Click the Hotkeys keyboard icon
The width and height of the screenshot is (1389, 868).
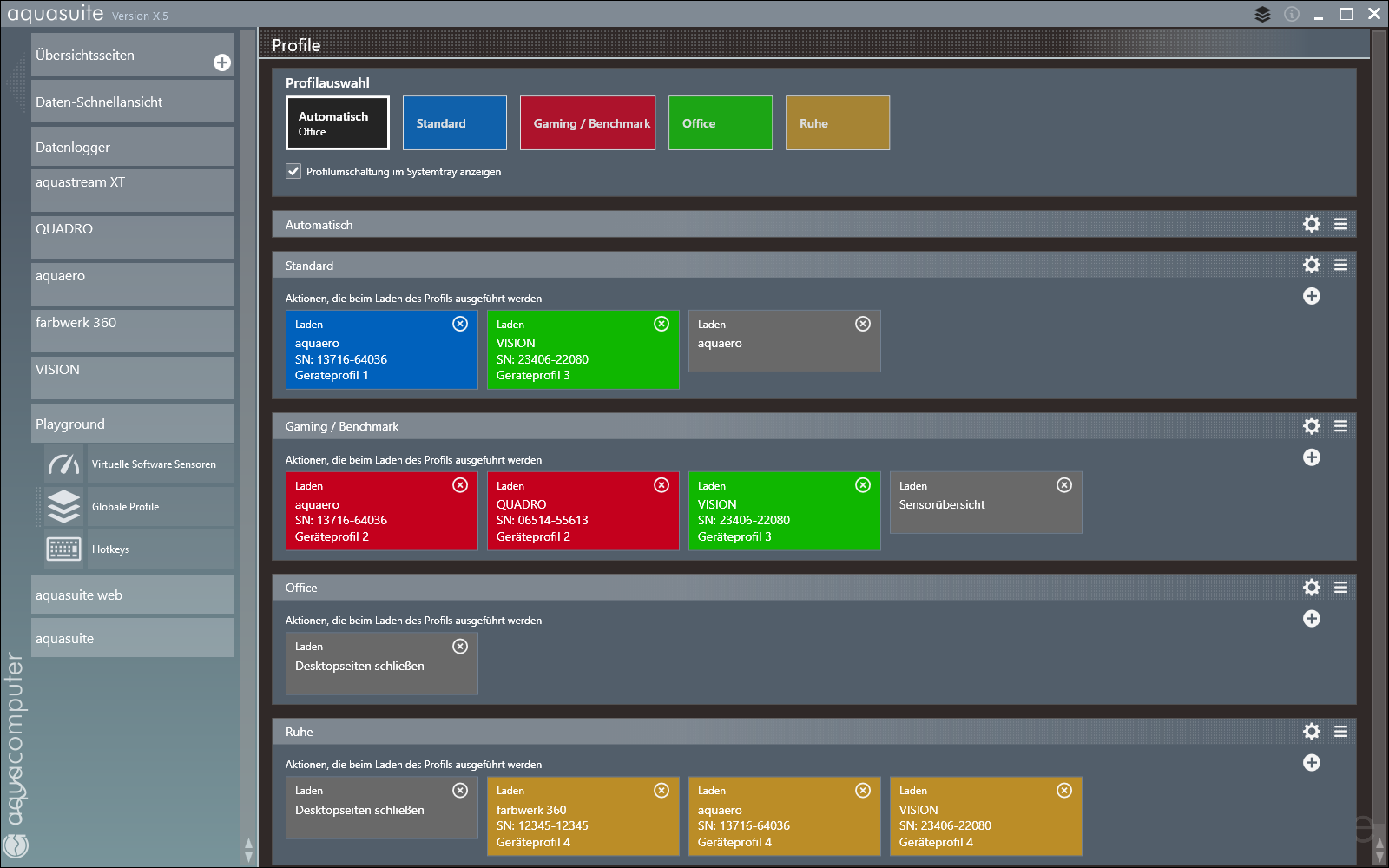(63, 549)
